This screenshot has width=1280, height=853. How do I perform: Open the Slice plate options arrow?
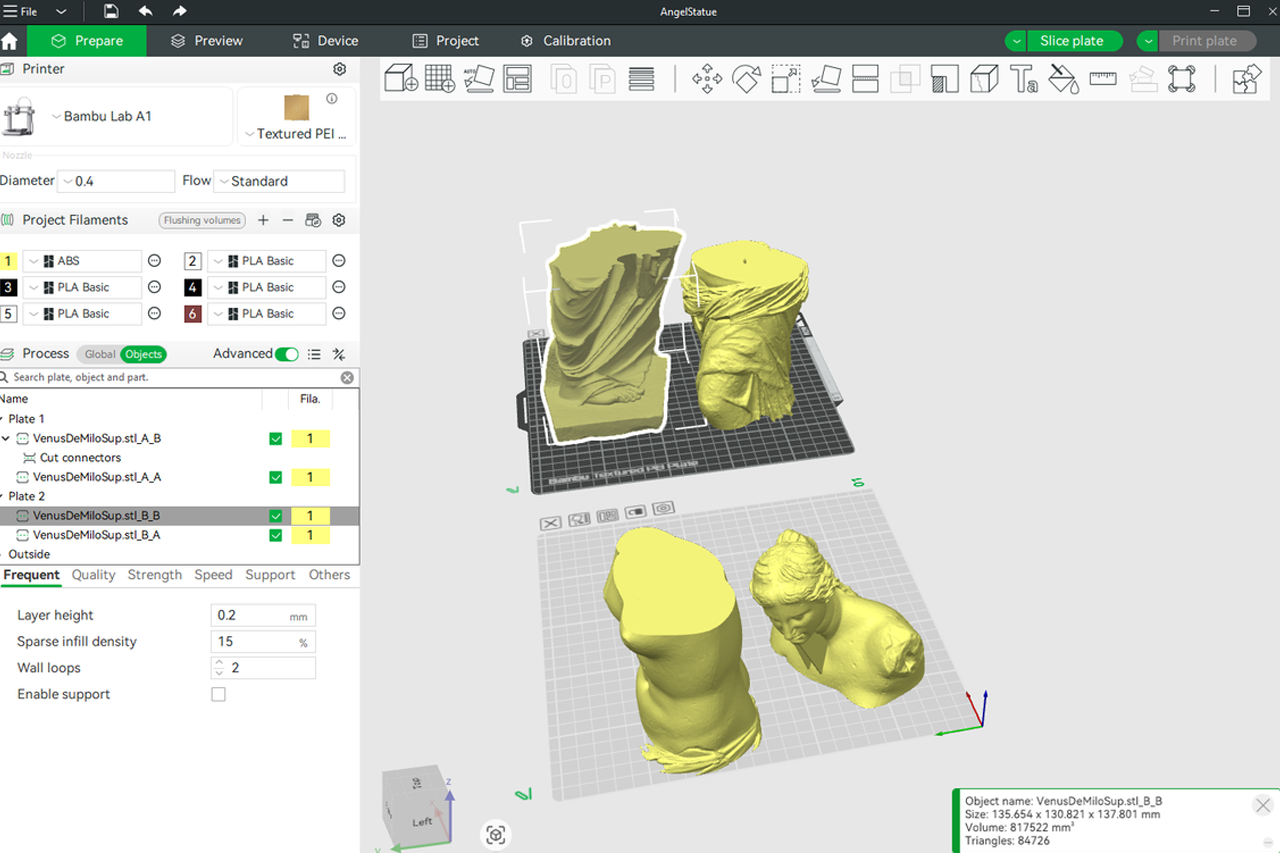[1016, 41]
